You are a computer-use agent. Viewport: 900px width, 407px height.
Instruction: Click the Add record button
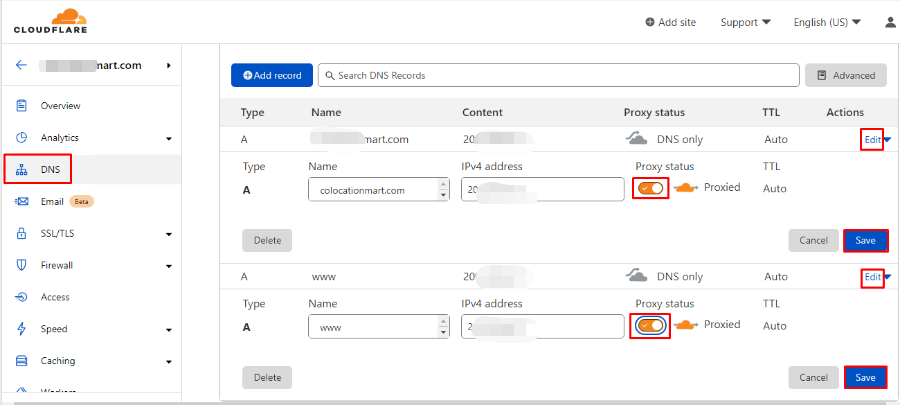272,75
